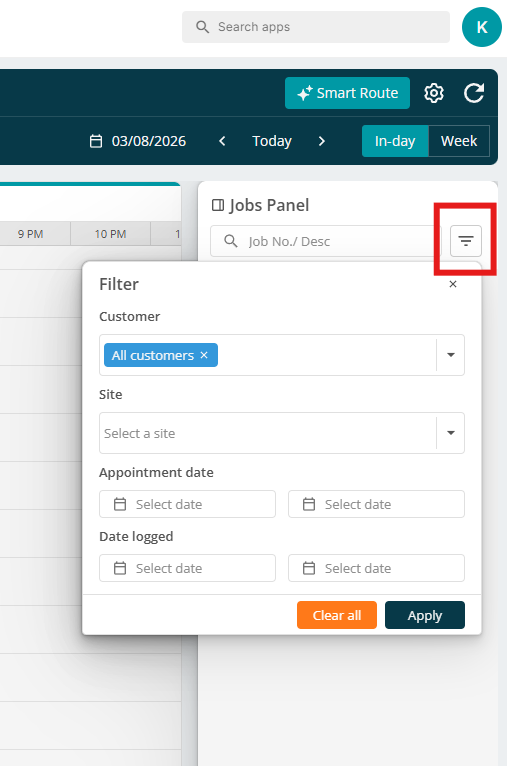Remove the All customers tag

204,355
